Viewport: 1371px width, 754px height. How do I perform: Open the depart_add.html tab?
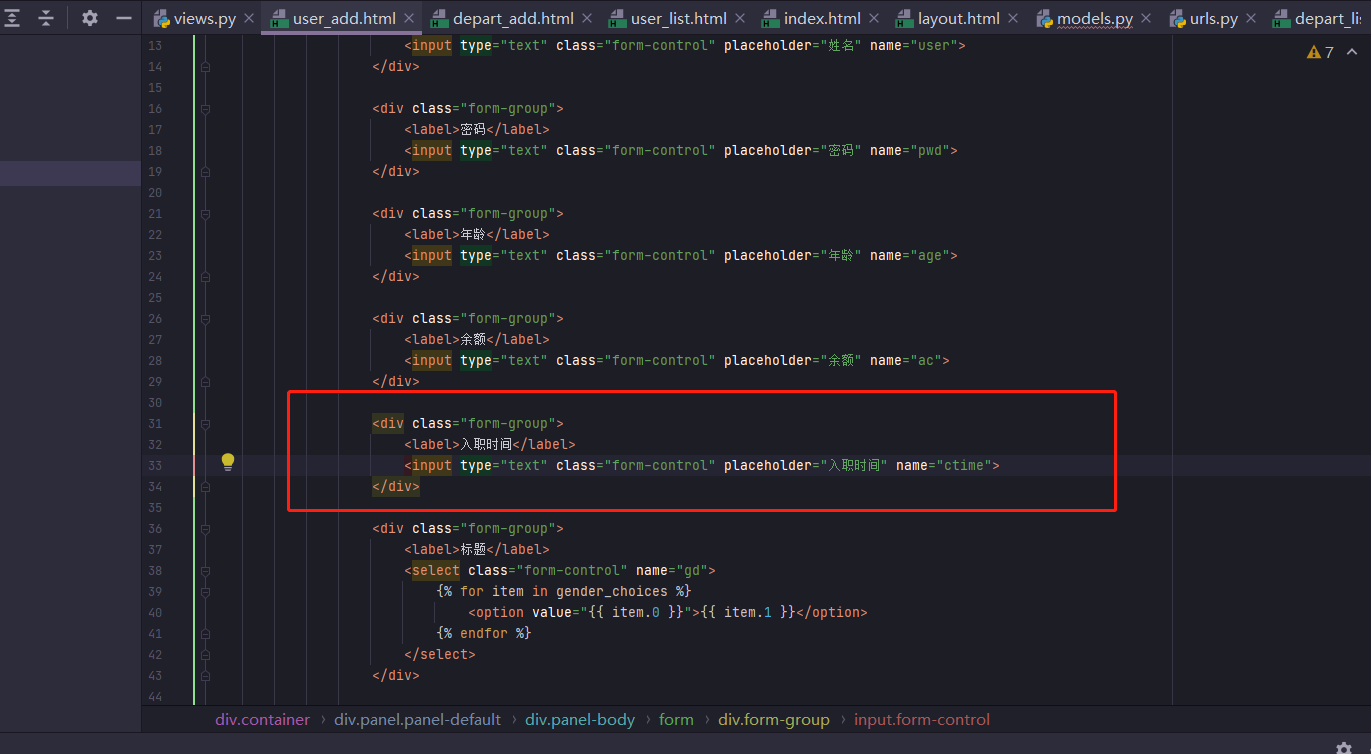[x=513, y=18]
